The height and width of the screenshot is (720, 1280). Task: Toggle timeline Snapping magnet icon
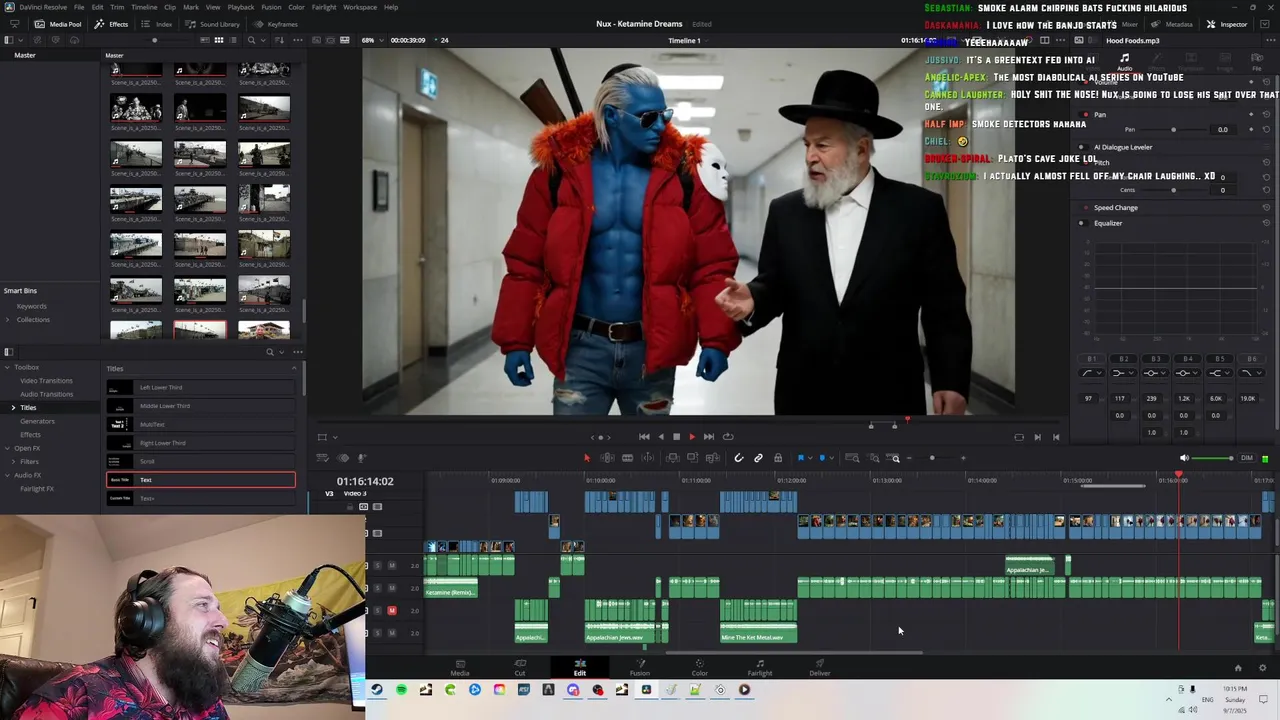pos(739,458)
